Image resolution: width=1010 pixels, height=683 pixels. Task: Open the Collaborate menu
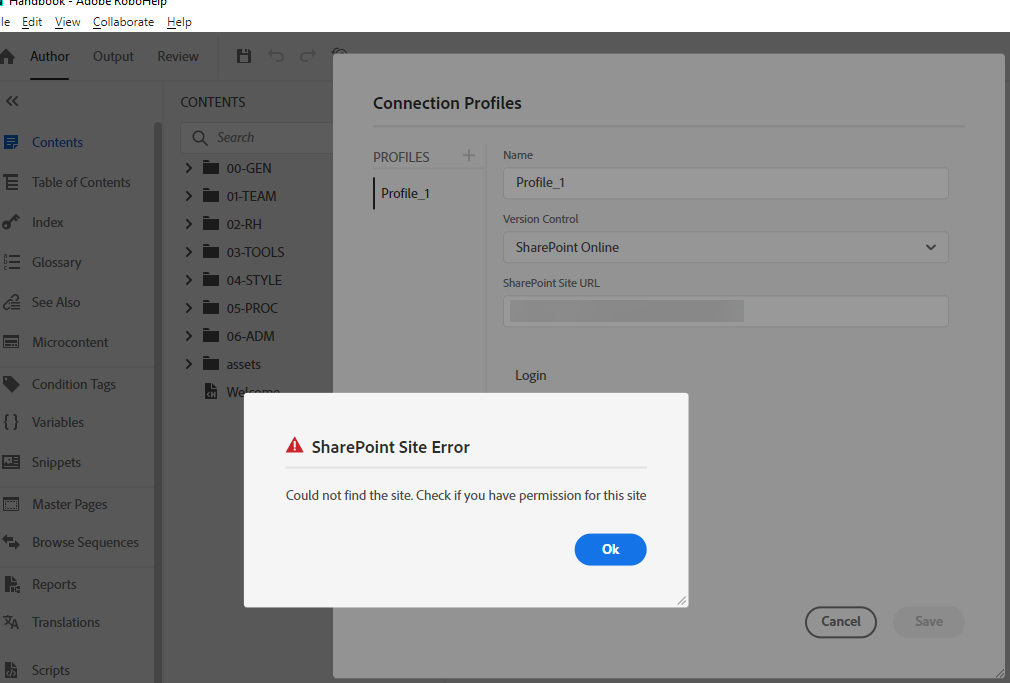point(123,21)
